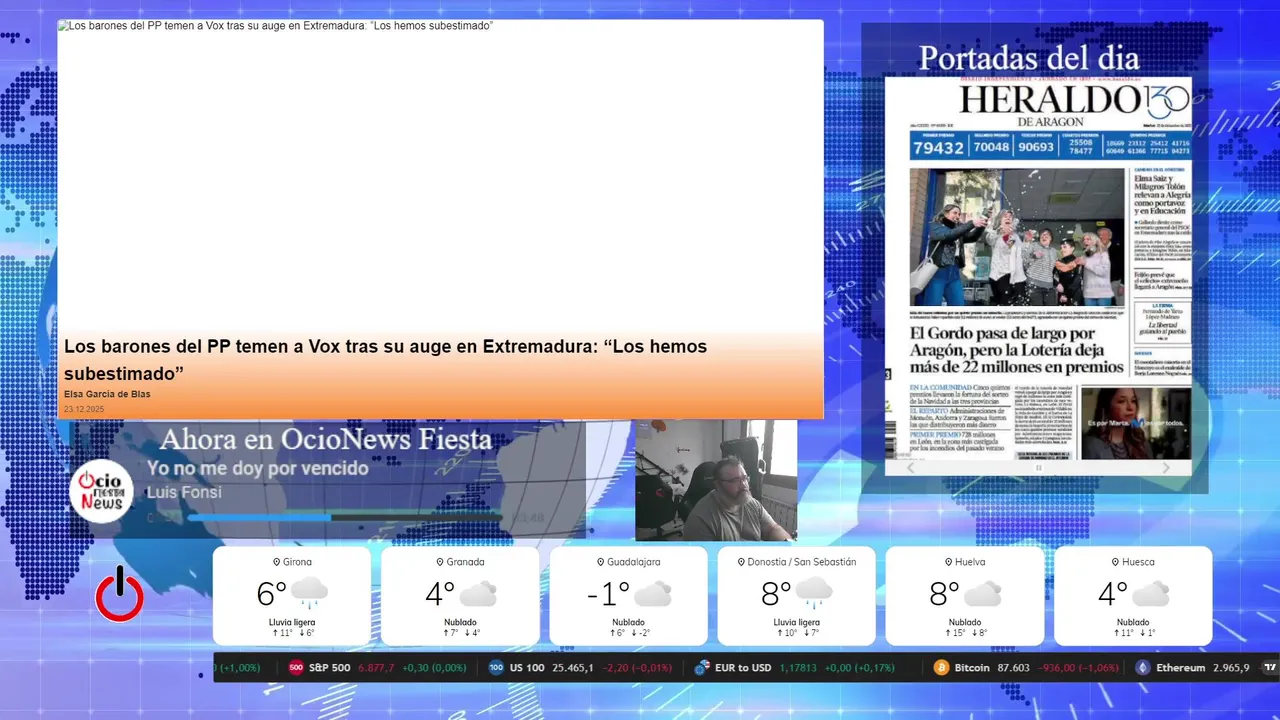Viewport: 1280px width, 720px height.
Task: Click the Bitcoin orange coin icon
Action: 941,667
